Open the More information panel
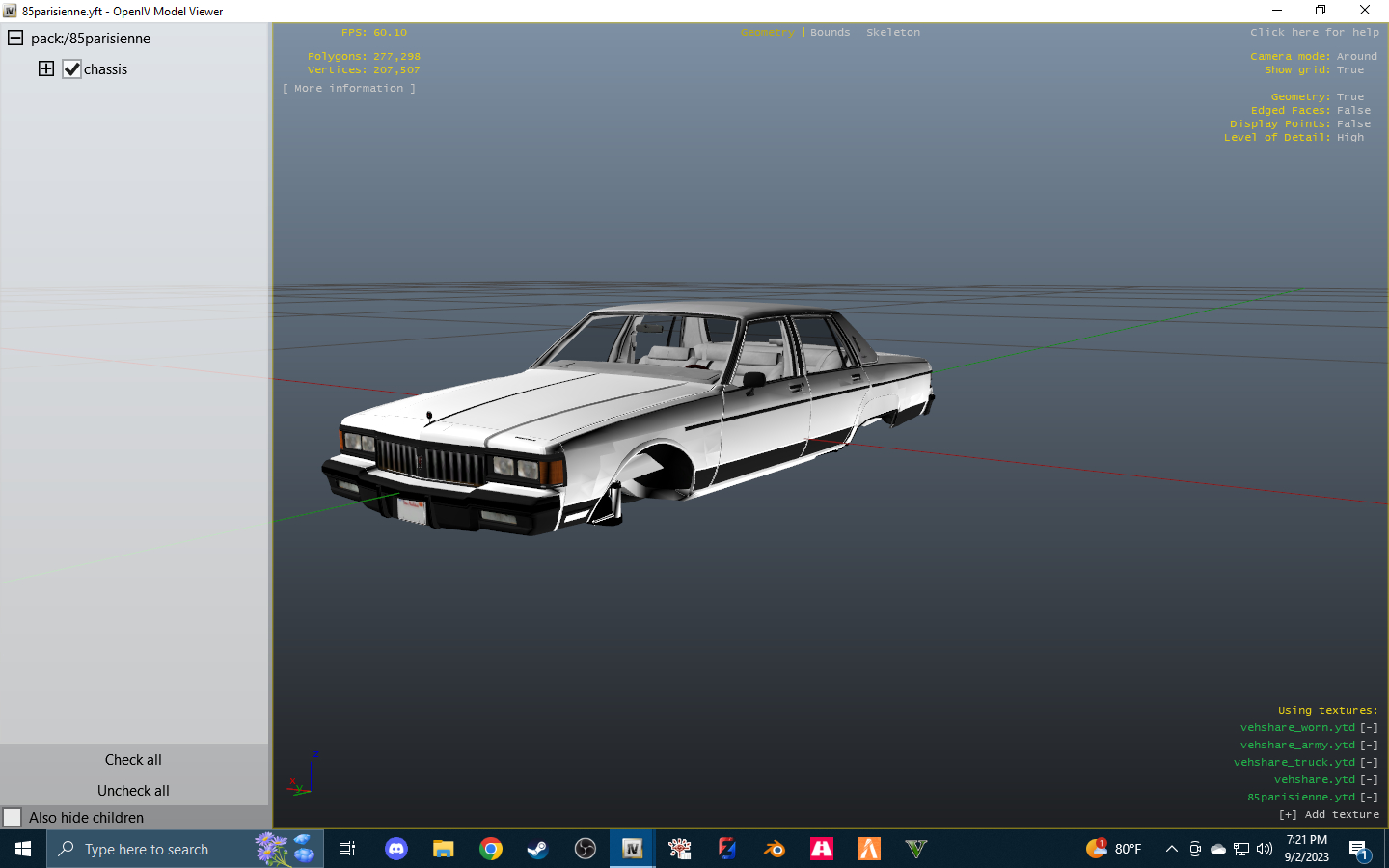The width and height of the screenshot is (1389, 868). [x=348, y=88]
